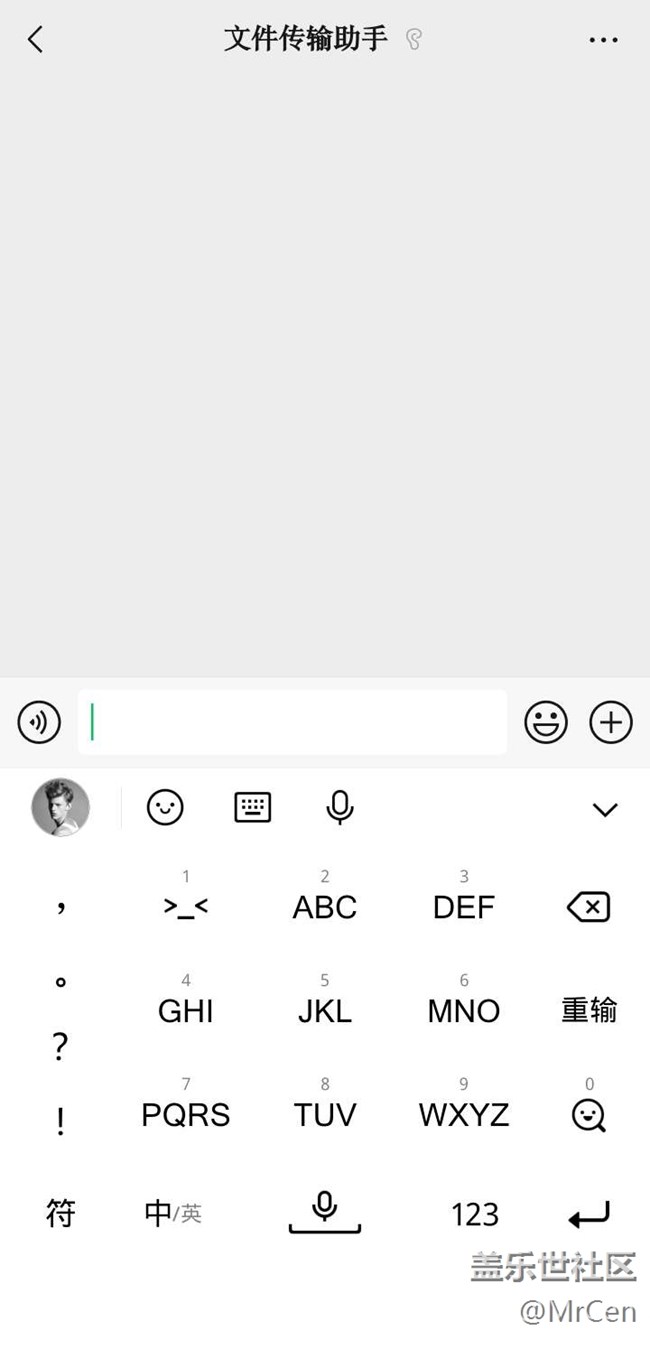
Task: Open the three-dot chat options menu
Action: (x=603, y=40)
